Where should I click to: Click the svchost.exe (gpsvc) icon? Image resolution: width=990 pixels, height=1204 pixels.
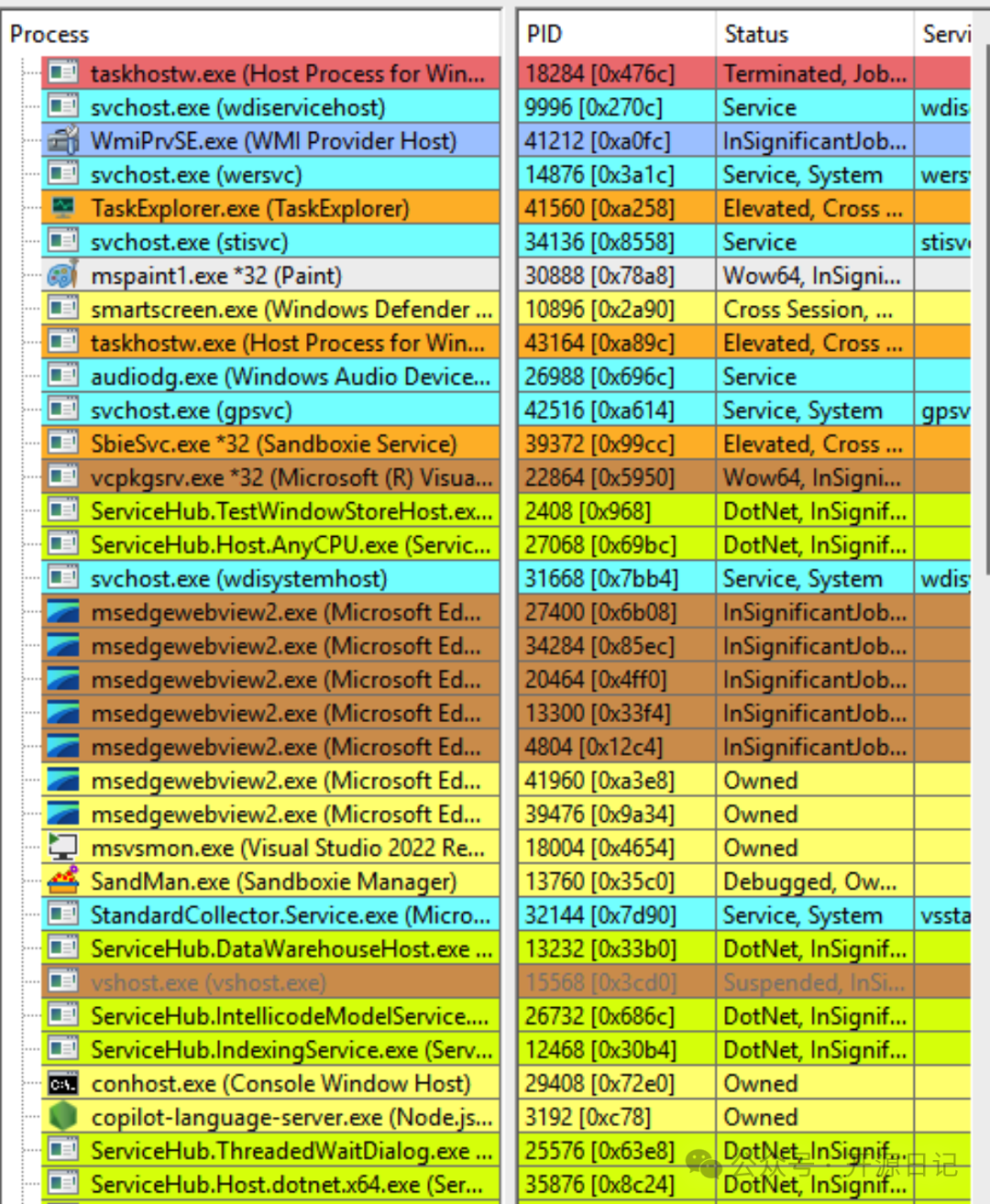63,410
